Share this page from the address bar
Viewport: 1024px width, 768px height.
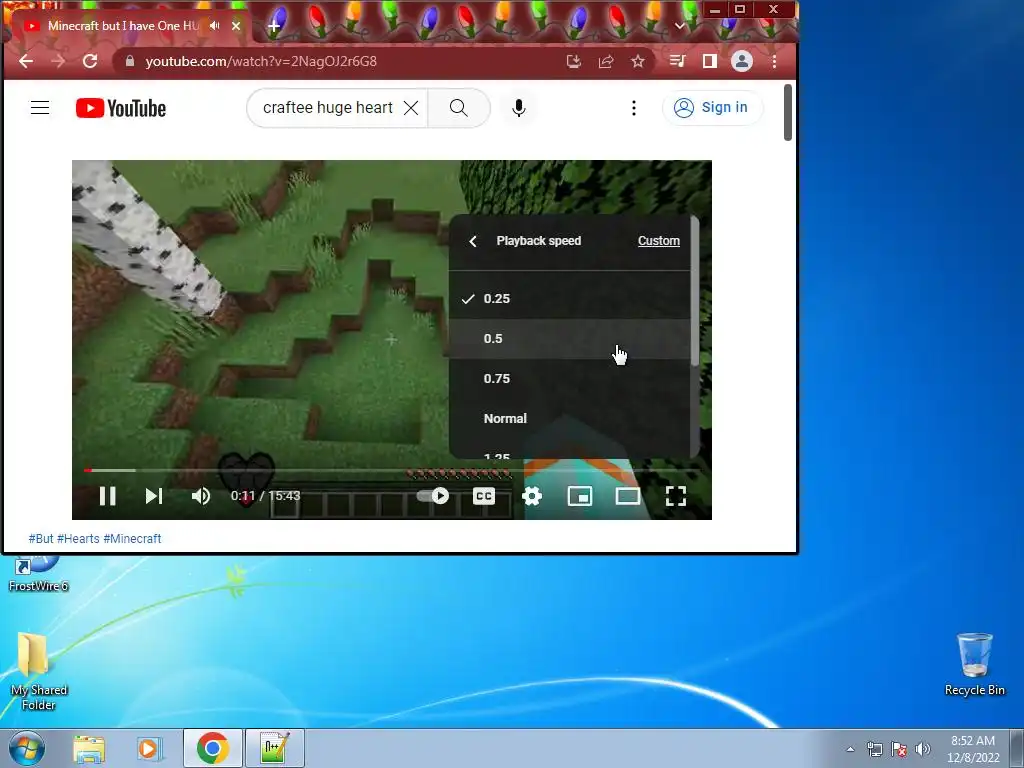tap(606, 61)
